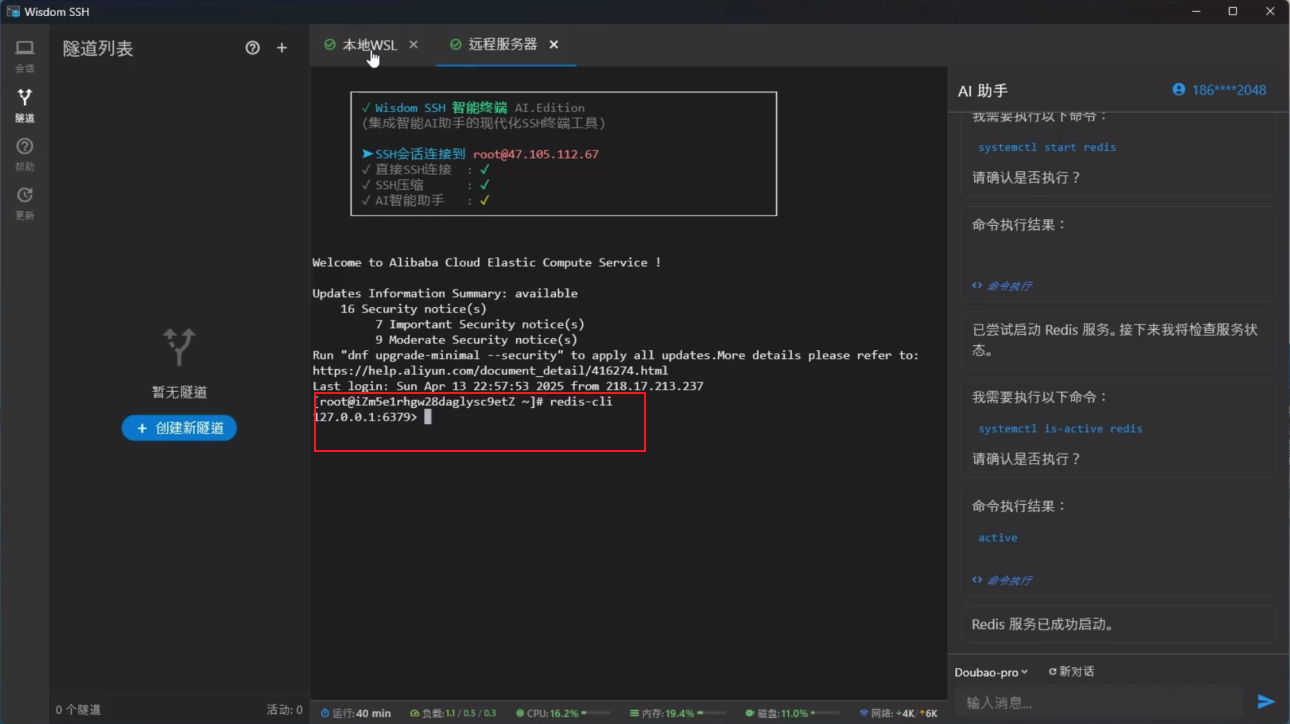This screenshot has width=1290, height=724.
Task: Click the 'Welcome to Alibaba Cloud' terminal line
Action: coord(487,263)
